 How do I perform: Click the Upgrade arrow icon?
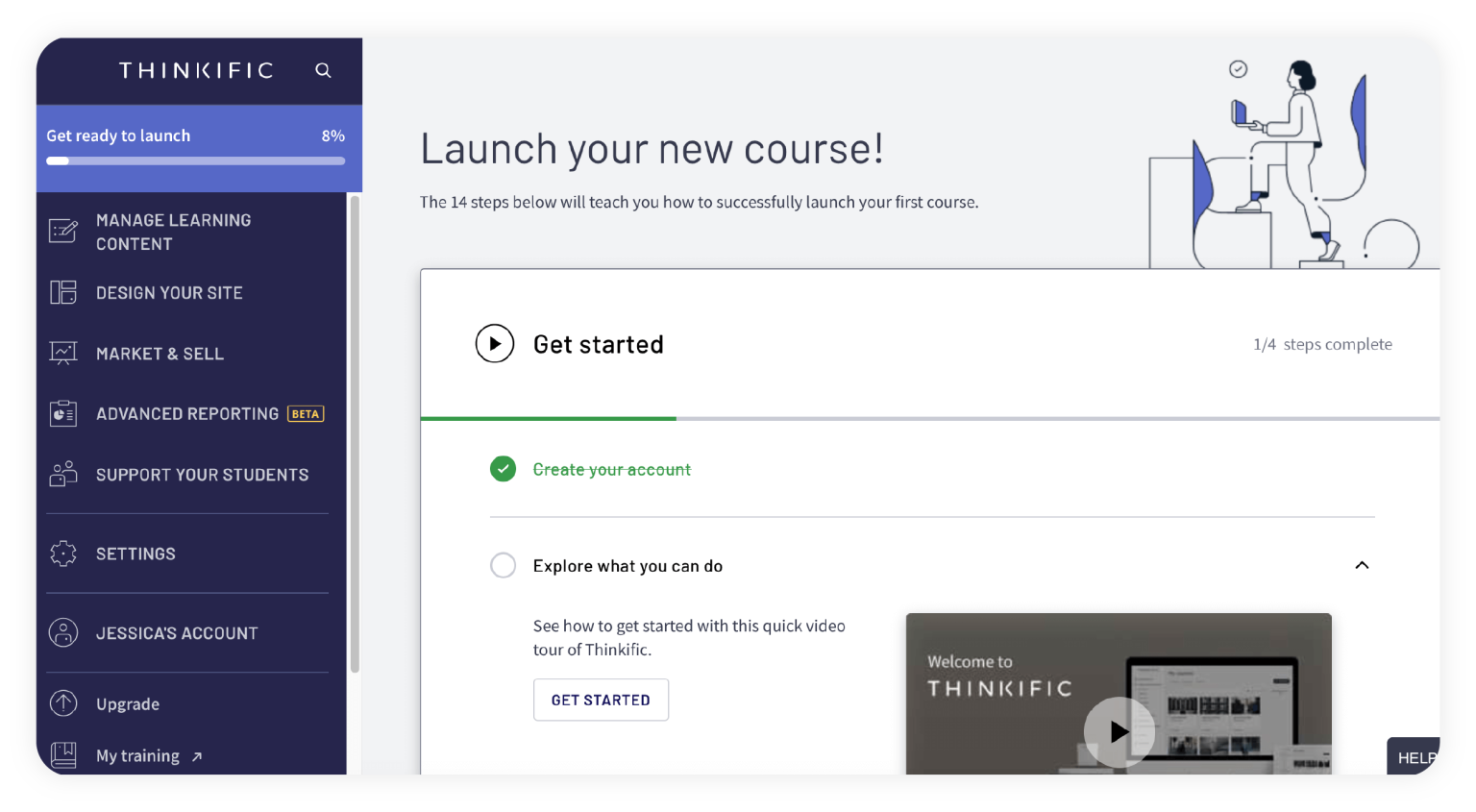click(62, 703)
